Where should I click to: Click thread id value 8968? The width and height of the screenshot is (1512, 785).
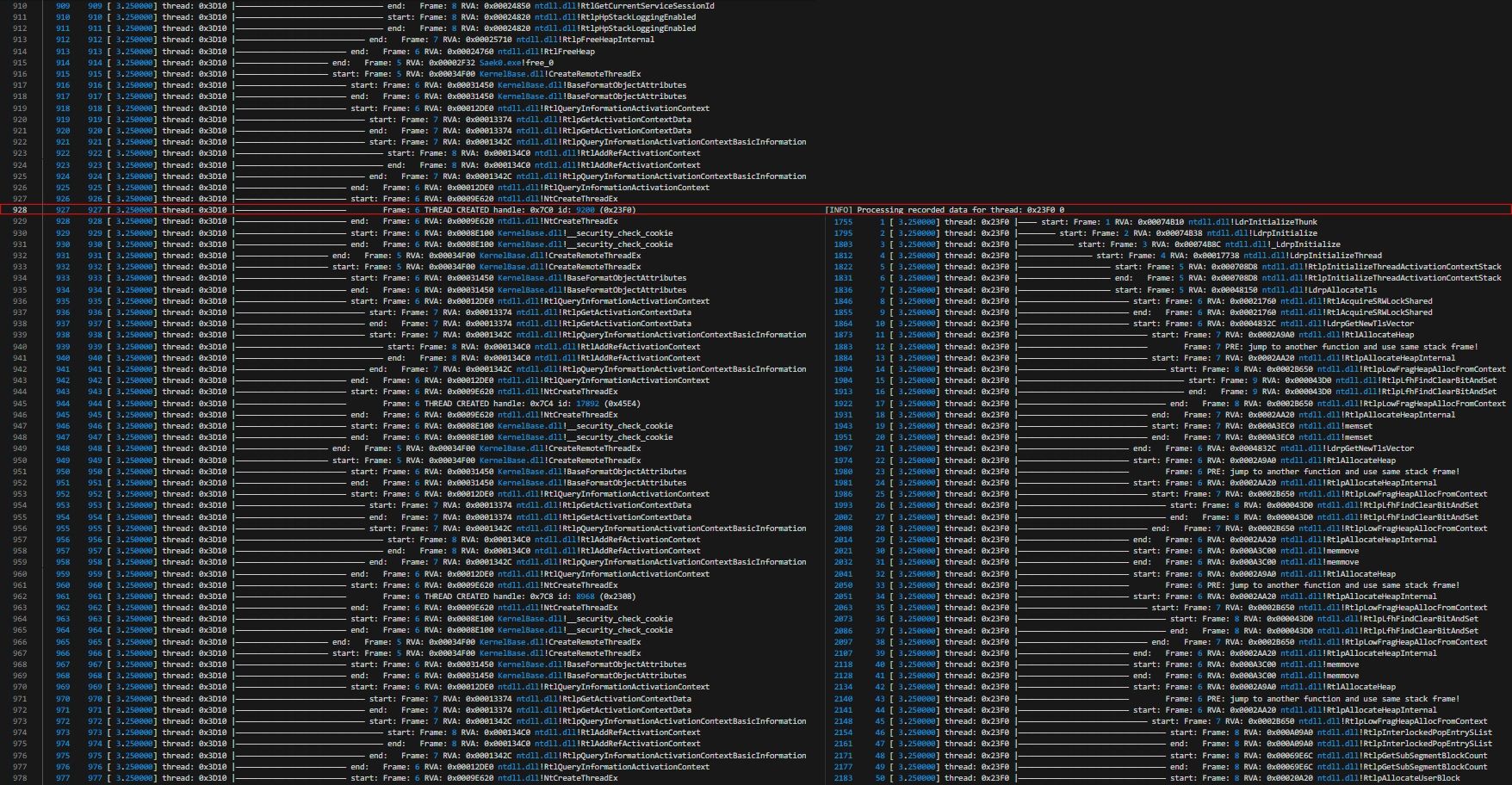click(x=585, y=596)
